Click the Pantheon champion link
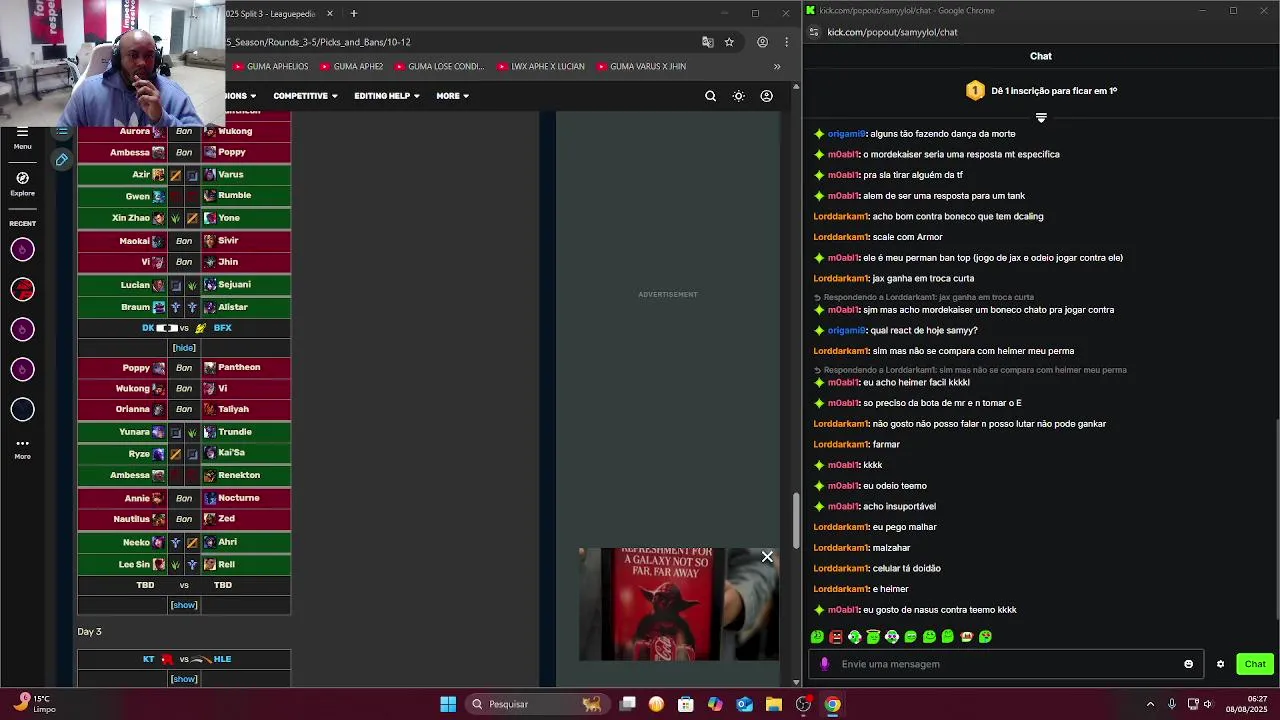 [x=239, y=367]
